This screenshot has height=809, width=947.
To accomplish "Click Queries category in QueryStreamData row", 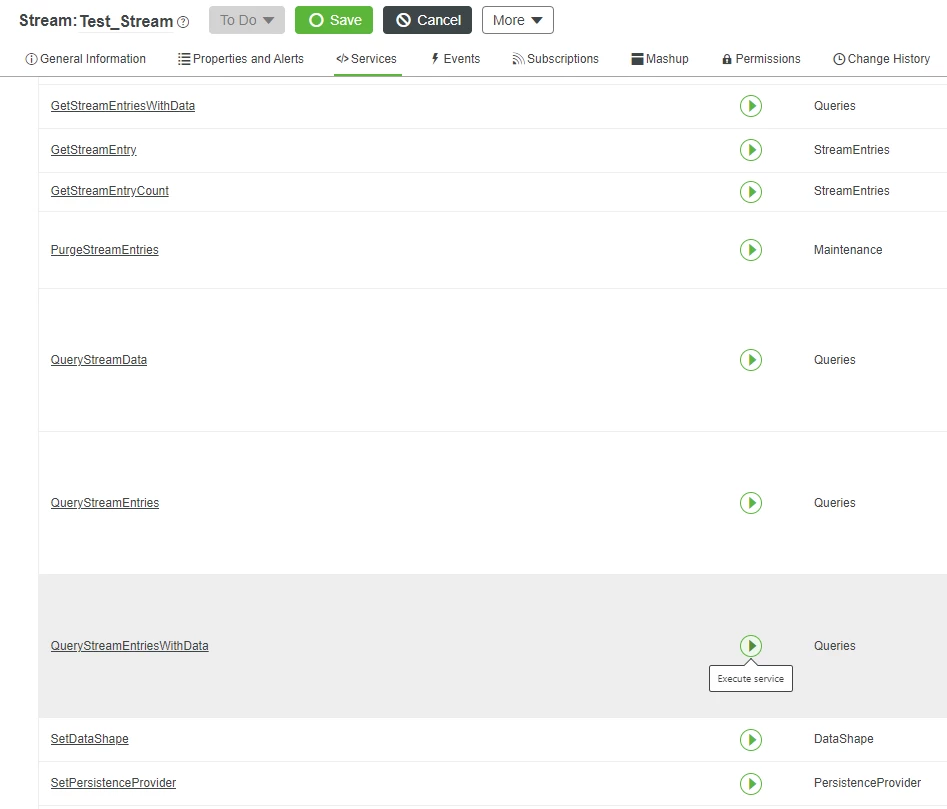I will coord(835,360).
